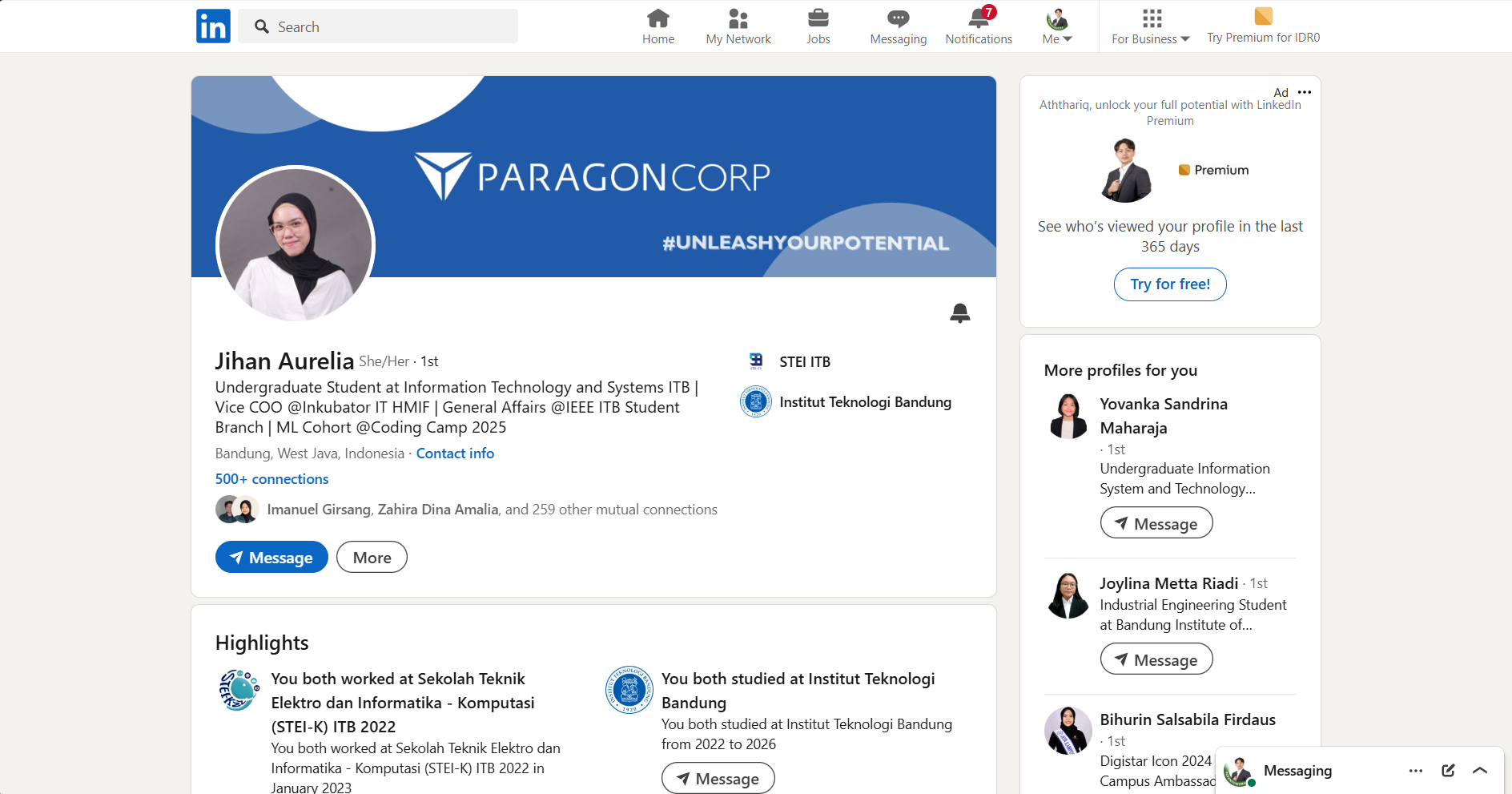Open Messaging overlay three-dot options

[x=1415, y=770]
